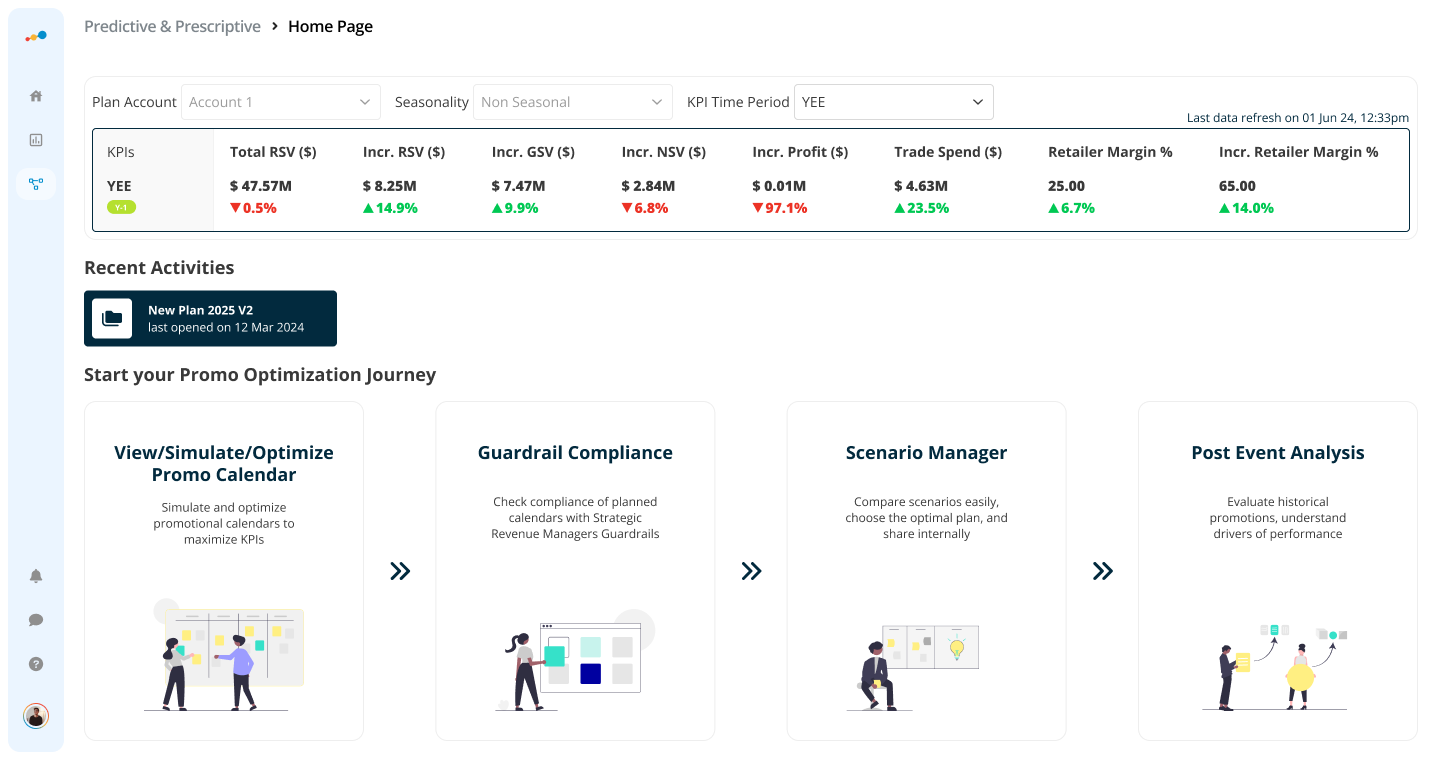1436x768 pixels.
Task: Click the 25.00 Retailer Margin value
Action: [x=1067, y=186]
